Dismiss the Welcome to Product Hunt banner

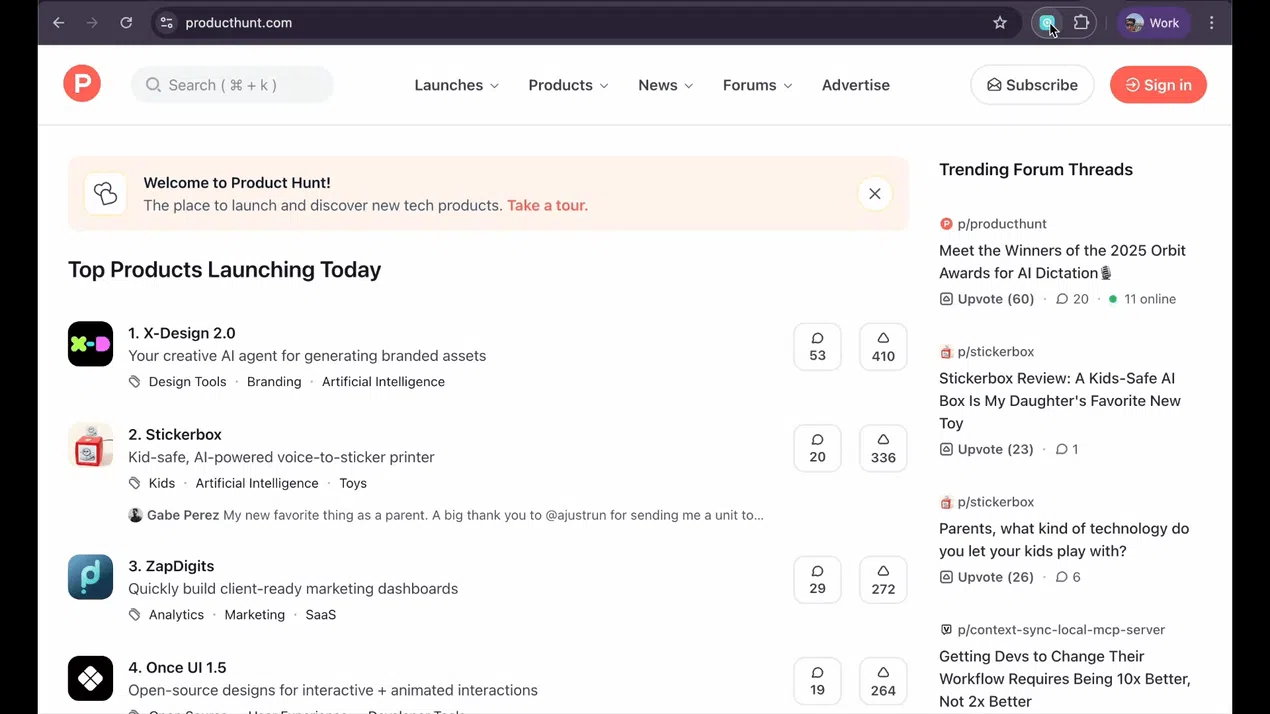point(874,194)
